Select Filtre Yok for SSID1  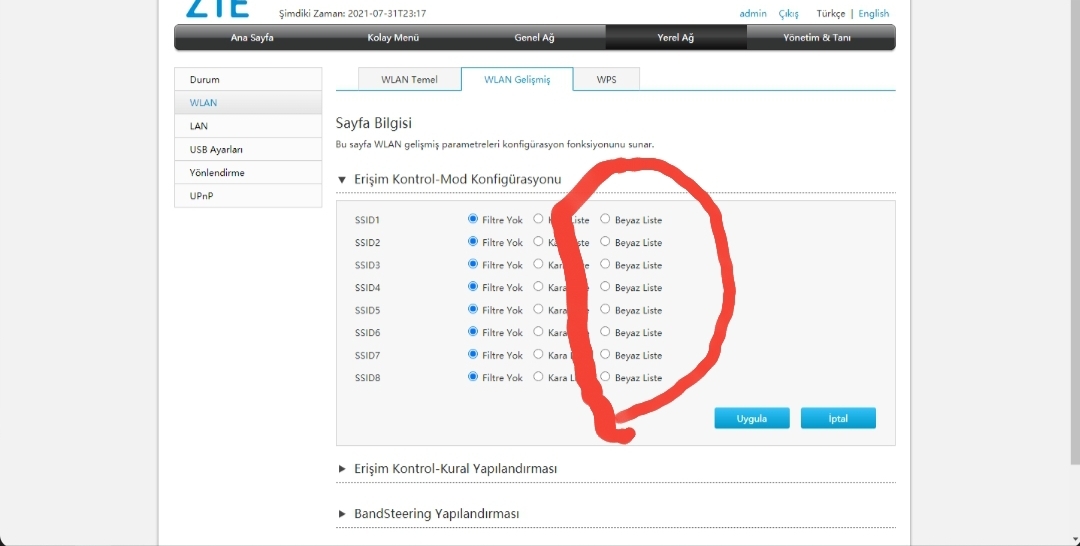point(472,219)
